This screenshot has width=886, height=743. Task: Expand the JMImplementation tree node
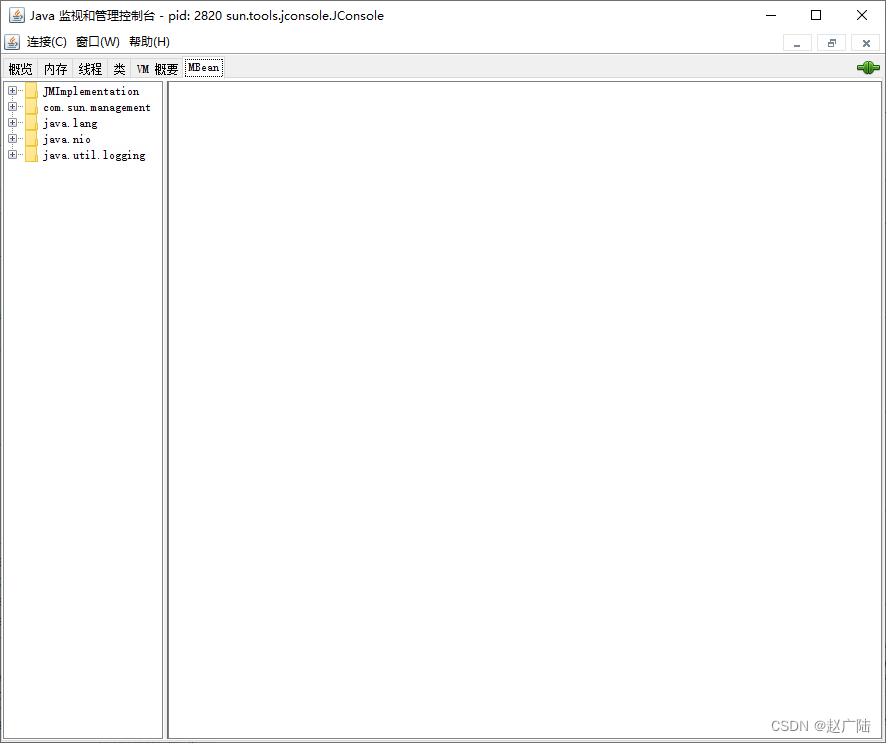12,90
